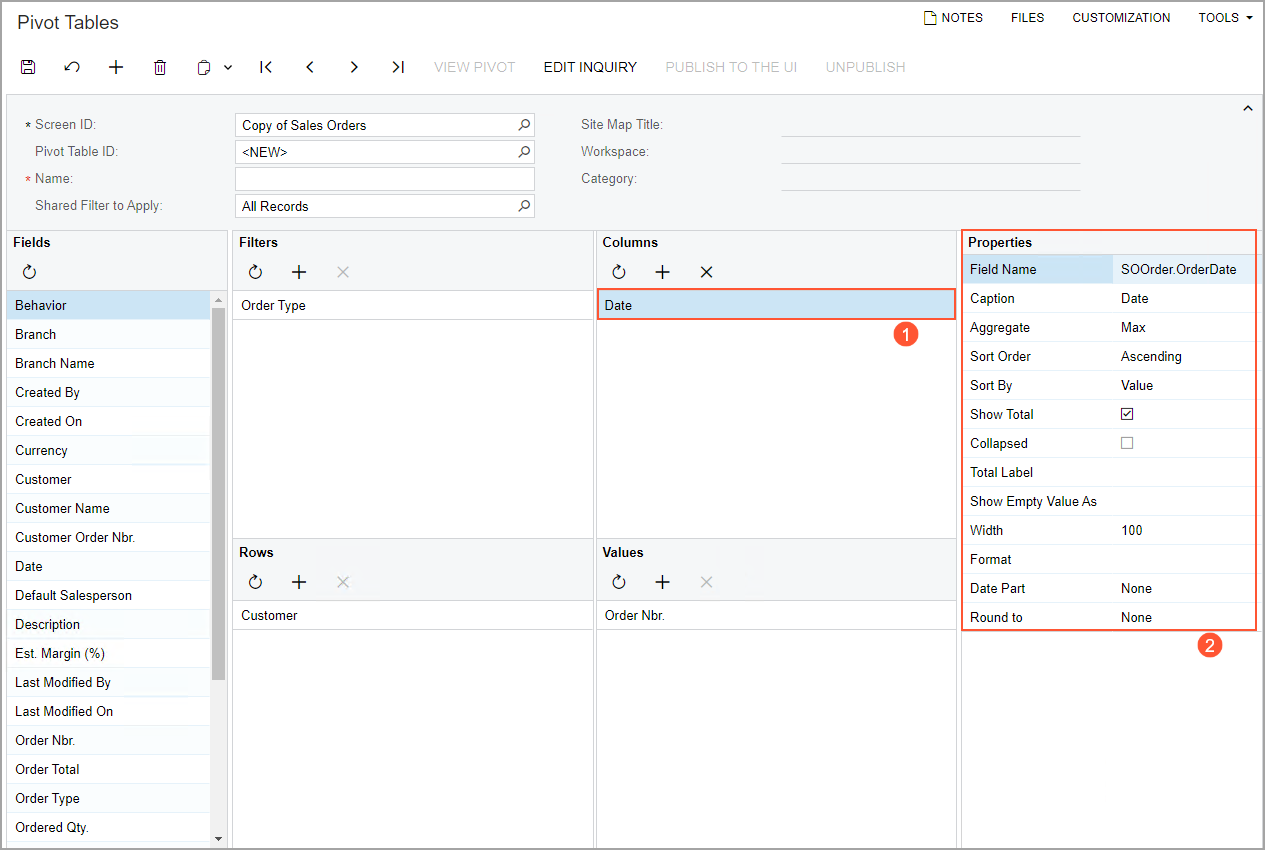Viewport: 1265px width, 850px height.
Task: Click the Edit Inquiry button
Action: pos(590,67)
